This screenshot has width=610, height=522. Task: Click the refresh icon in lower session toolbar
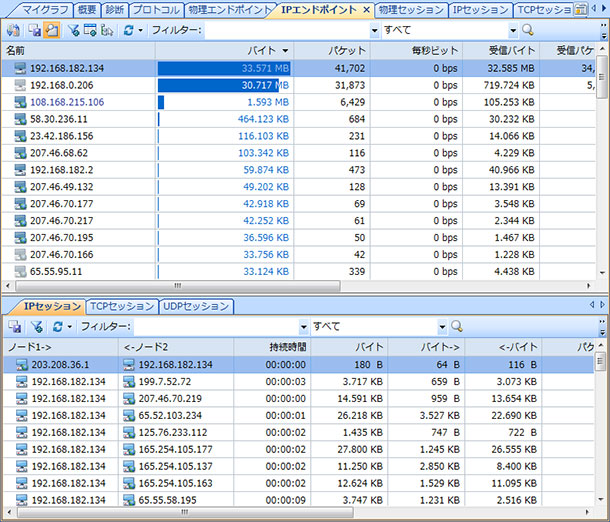[58, 326]
